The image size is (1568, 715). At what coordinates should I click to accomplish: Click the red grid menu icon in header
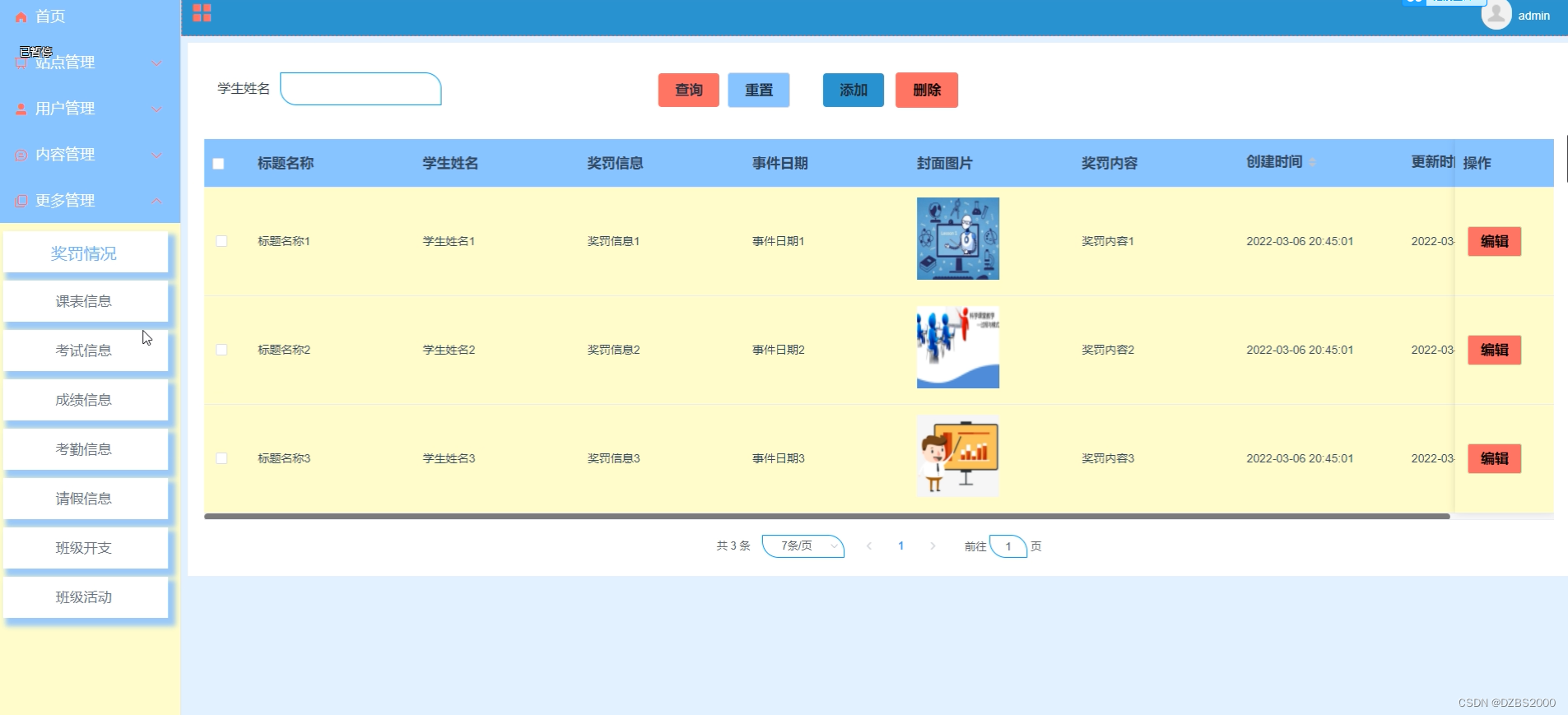tap(202, 12)
